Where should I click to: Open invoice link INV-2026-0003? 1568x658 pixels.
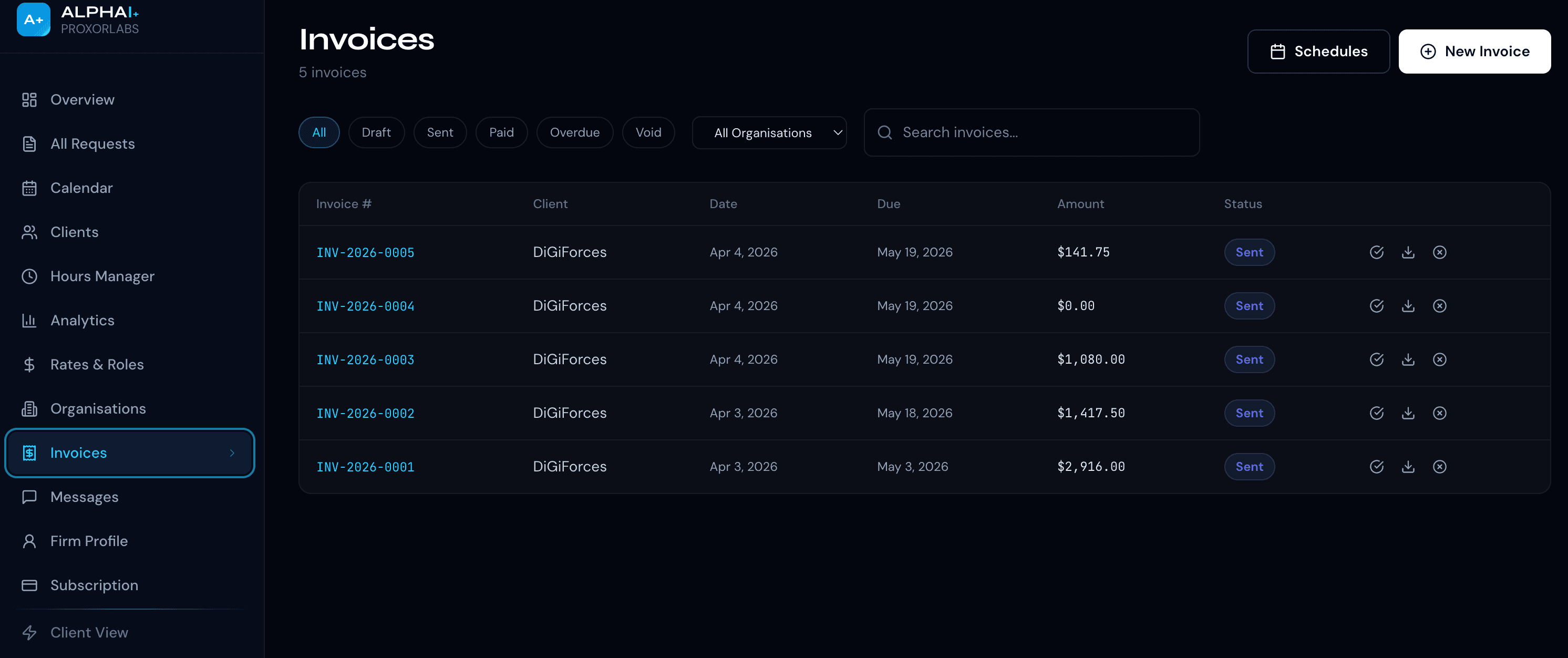365,359
